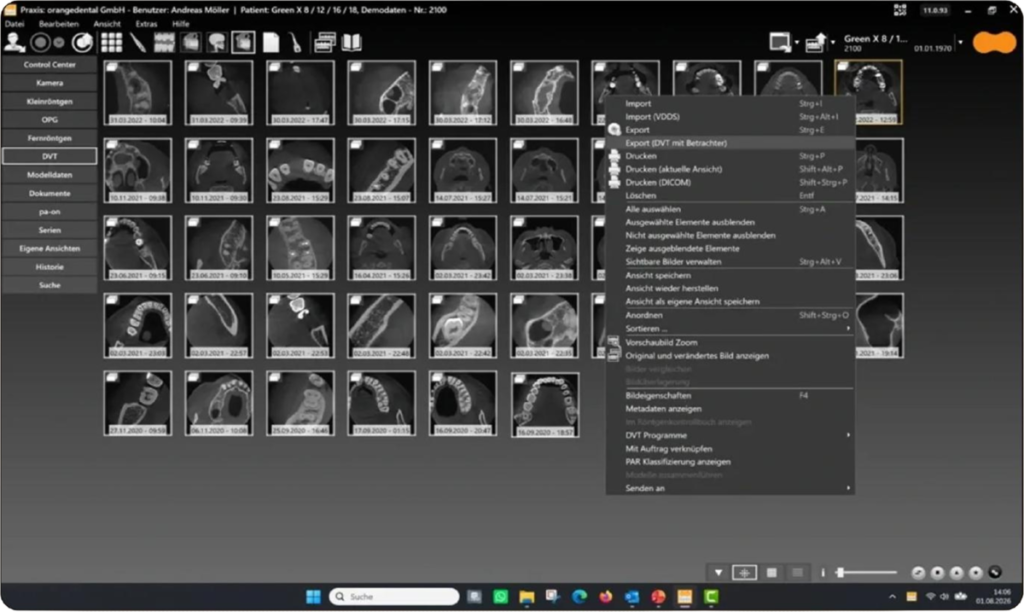Open WhatsApp from the taskbar
Screen dimensions: 1024x612
(x=500, y=596)
